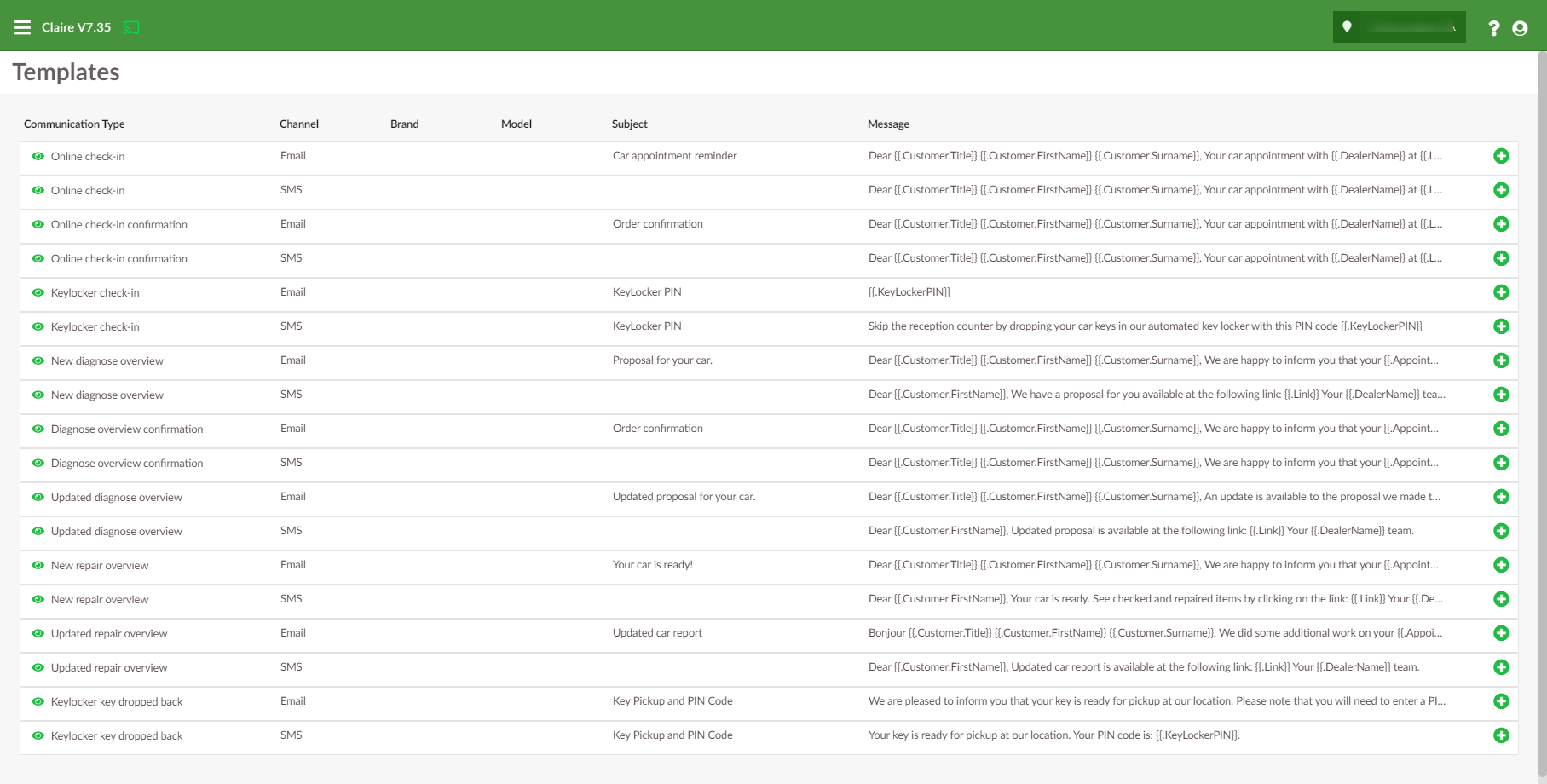Toggle eye icon for New repair overview SMS
The image size is (1547, 784).
click(x=38, y=599)
